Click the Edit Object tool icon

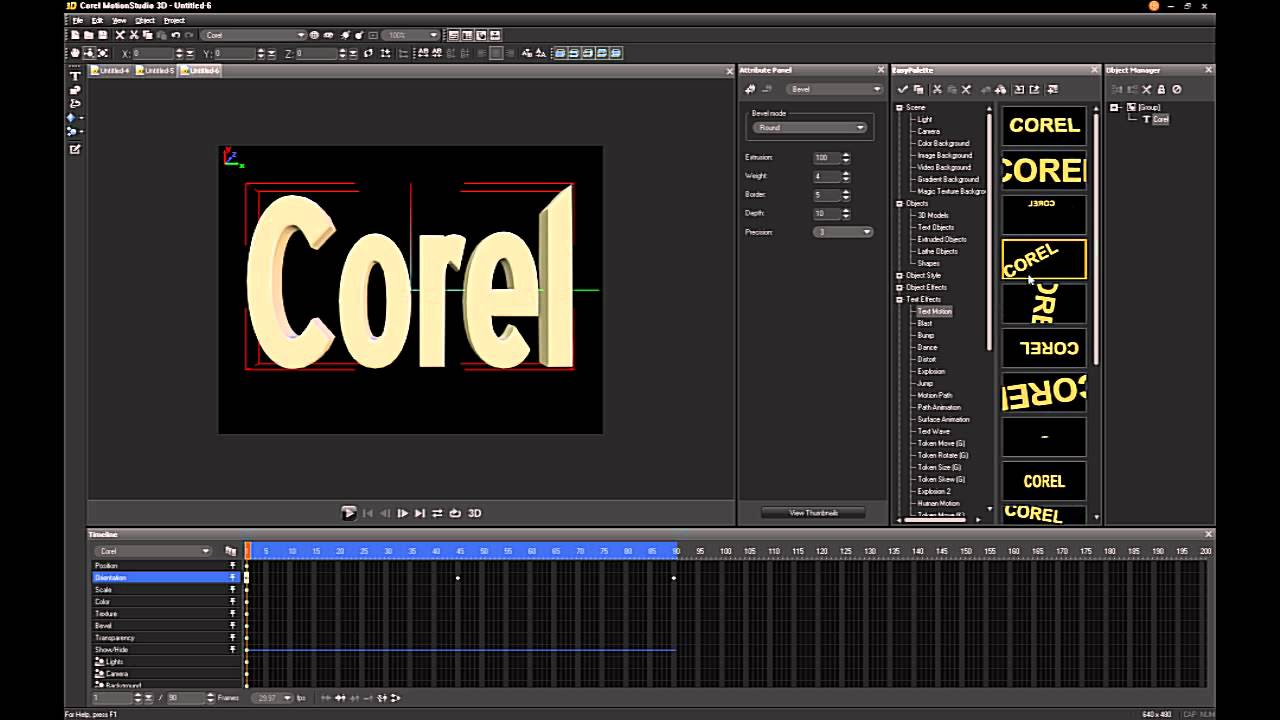point(75,149)
